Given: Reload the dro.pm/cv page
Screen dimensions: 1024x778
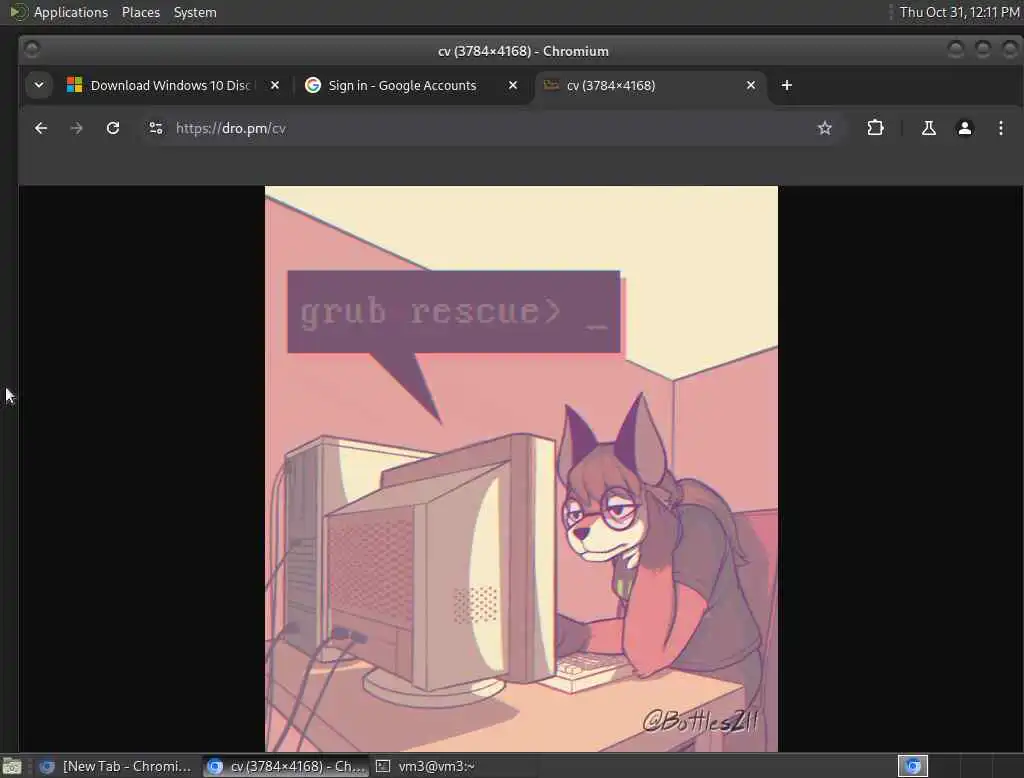Looking at the screenshot, I should click(x=113, y=128).
